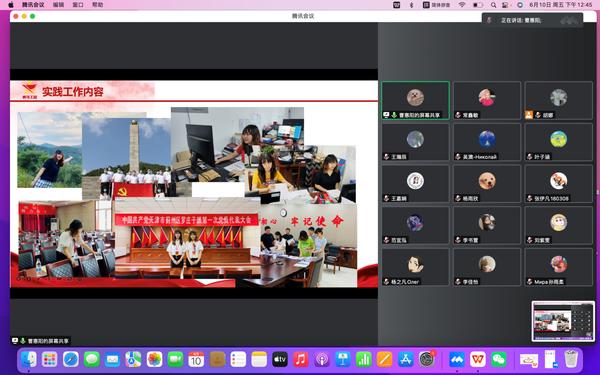Launch WPS Office from the dock
Viewport: 600px width, 375px height.
pyautogui.click(x=478, y=359)
